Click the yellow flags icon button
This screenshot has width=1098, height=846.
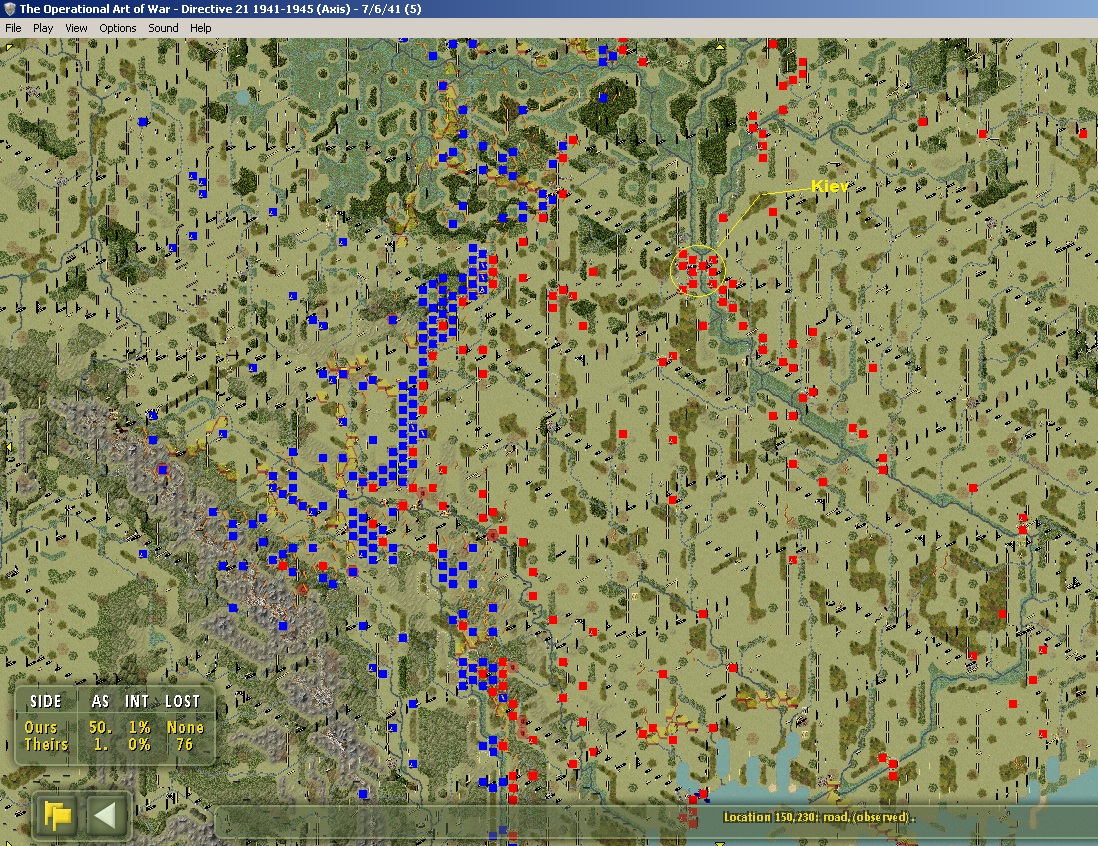point(57,815)
